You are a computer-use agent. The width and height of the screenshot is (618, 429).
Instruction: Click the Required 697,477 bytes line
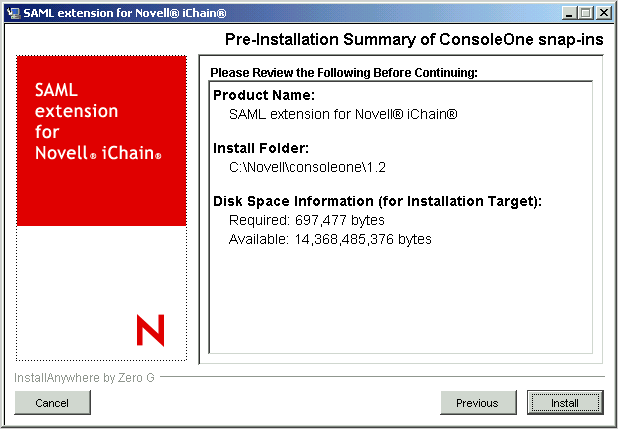click(x=306, y=220)
